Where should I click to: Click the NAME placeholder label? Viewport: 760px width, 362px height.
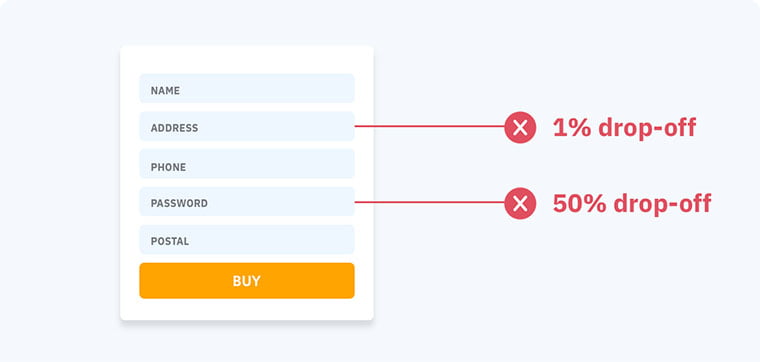[x=165, y=91]
